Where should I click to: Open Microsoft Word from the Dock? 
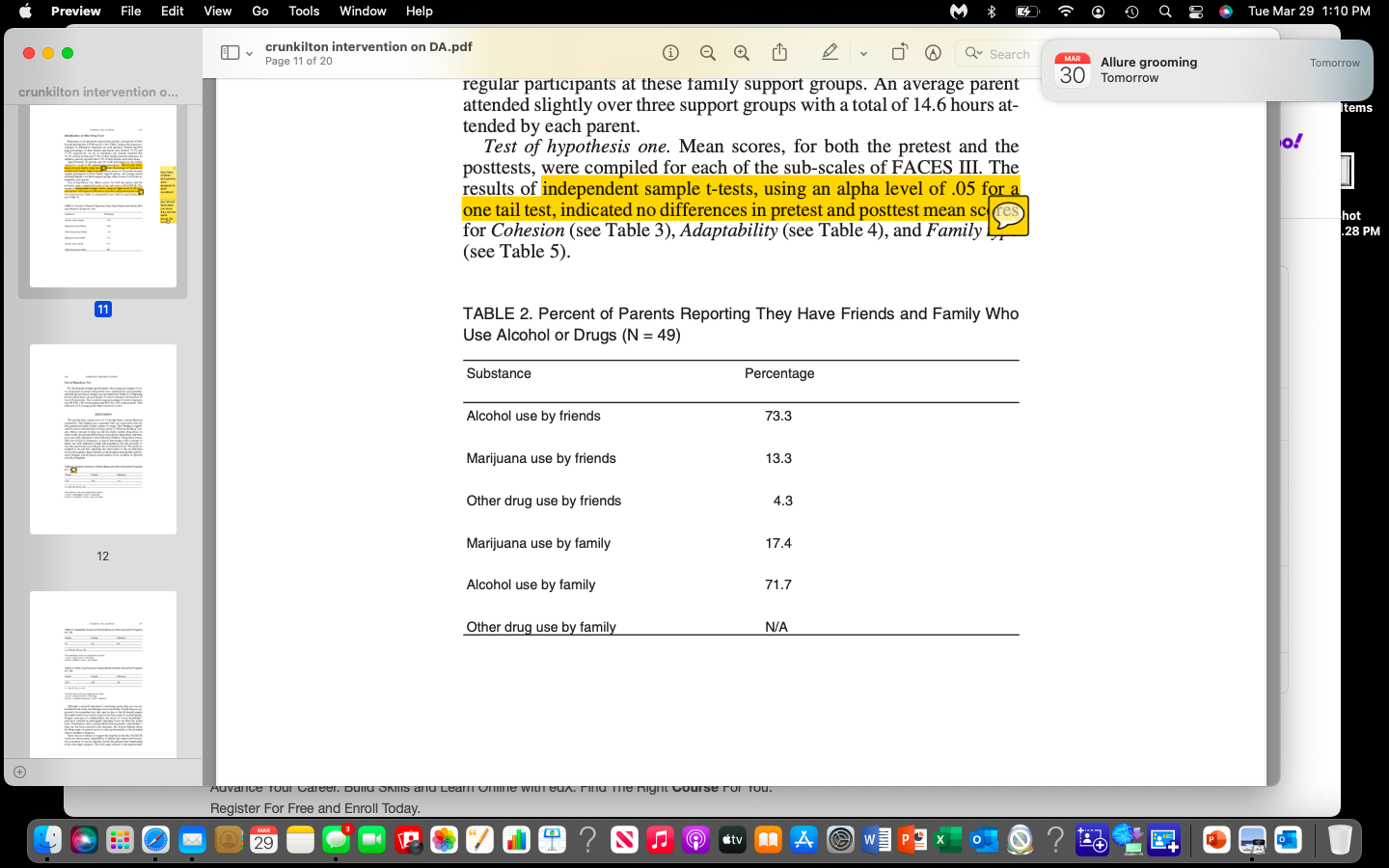878,839
